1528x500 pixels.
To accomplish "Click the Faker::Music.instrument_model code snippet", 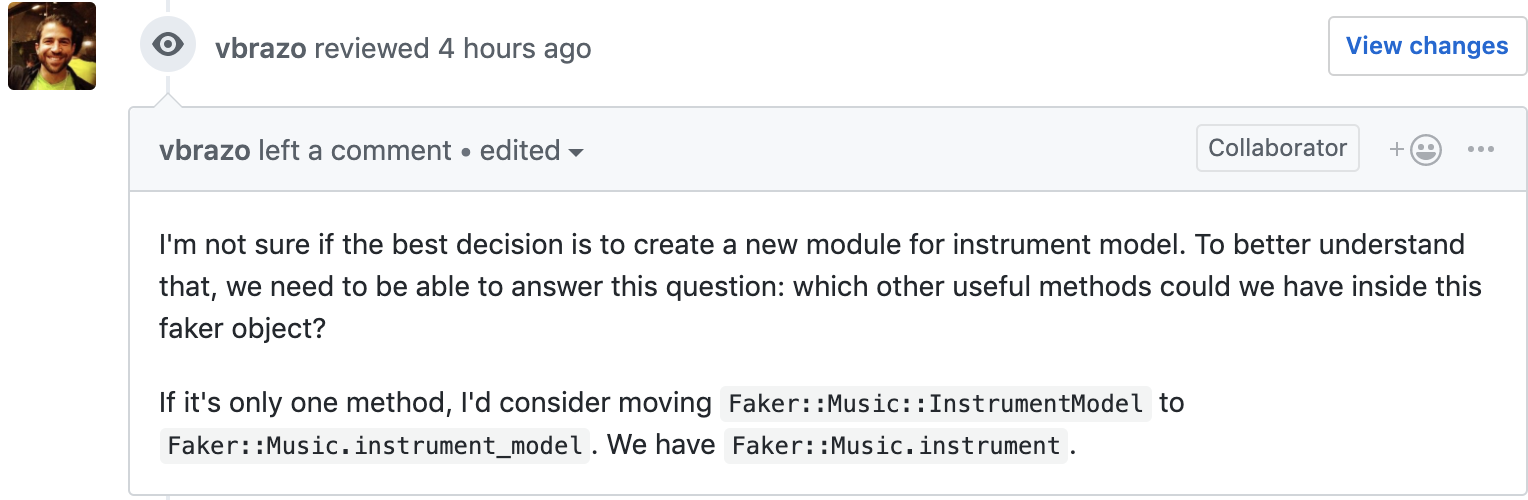I will point(375,445).
